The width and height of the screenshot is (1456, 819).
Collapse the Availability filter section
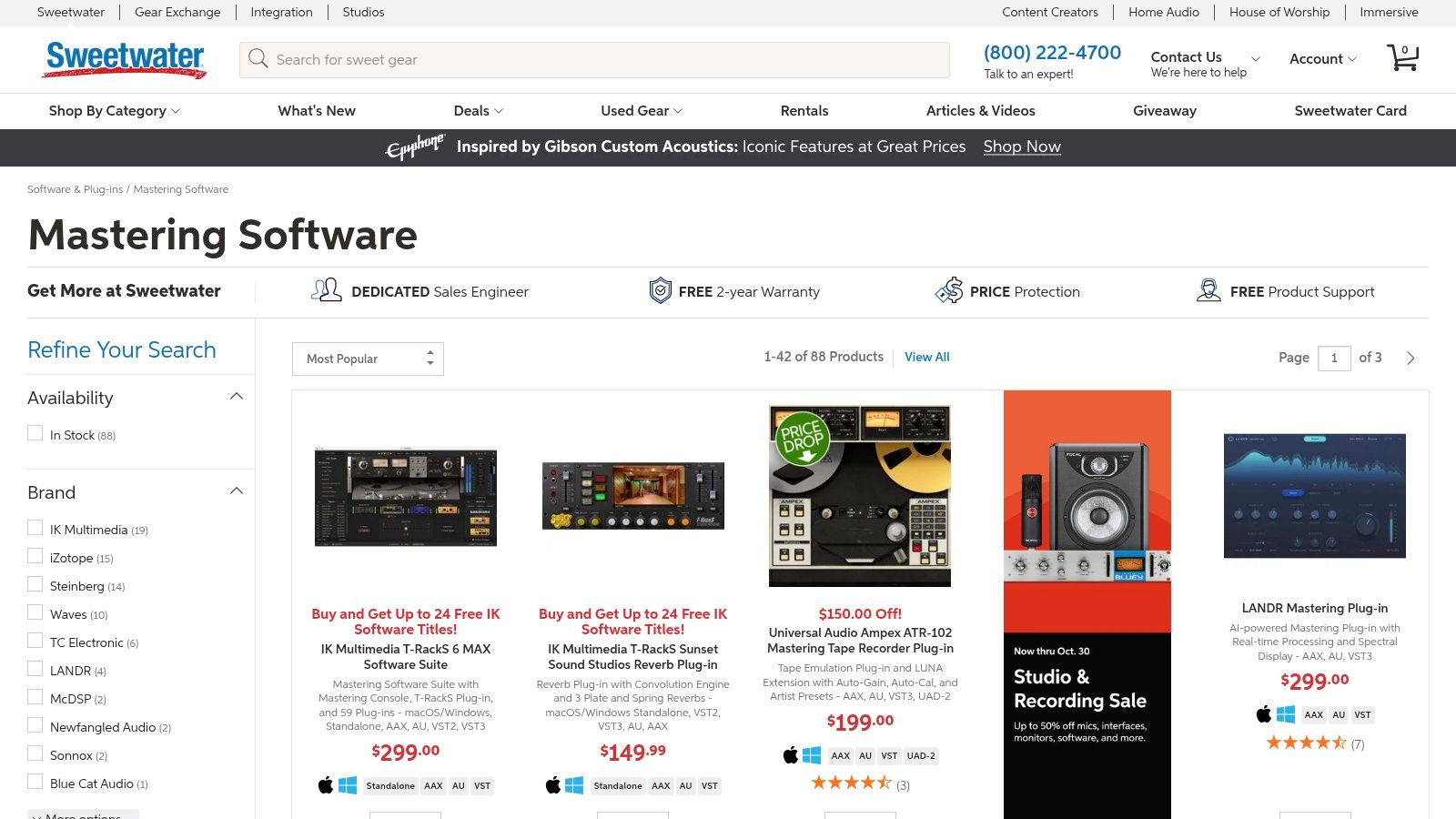coord(237,397)
